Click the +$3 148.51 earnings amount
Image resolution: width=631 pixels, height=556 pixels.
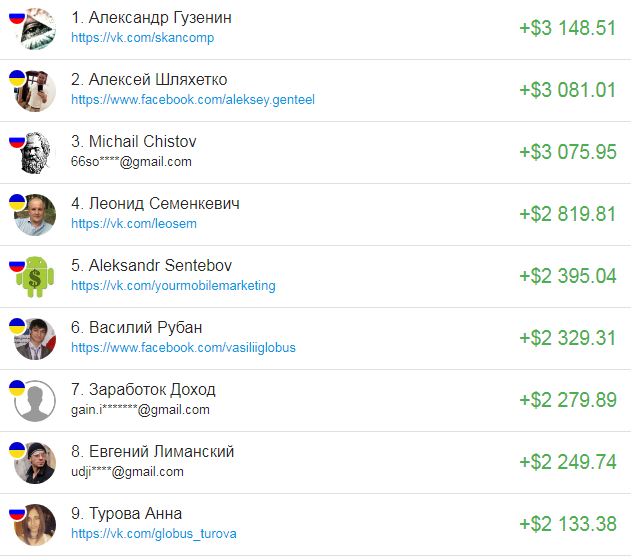[x=567, y=28]
